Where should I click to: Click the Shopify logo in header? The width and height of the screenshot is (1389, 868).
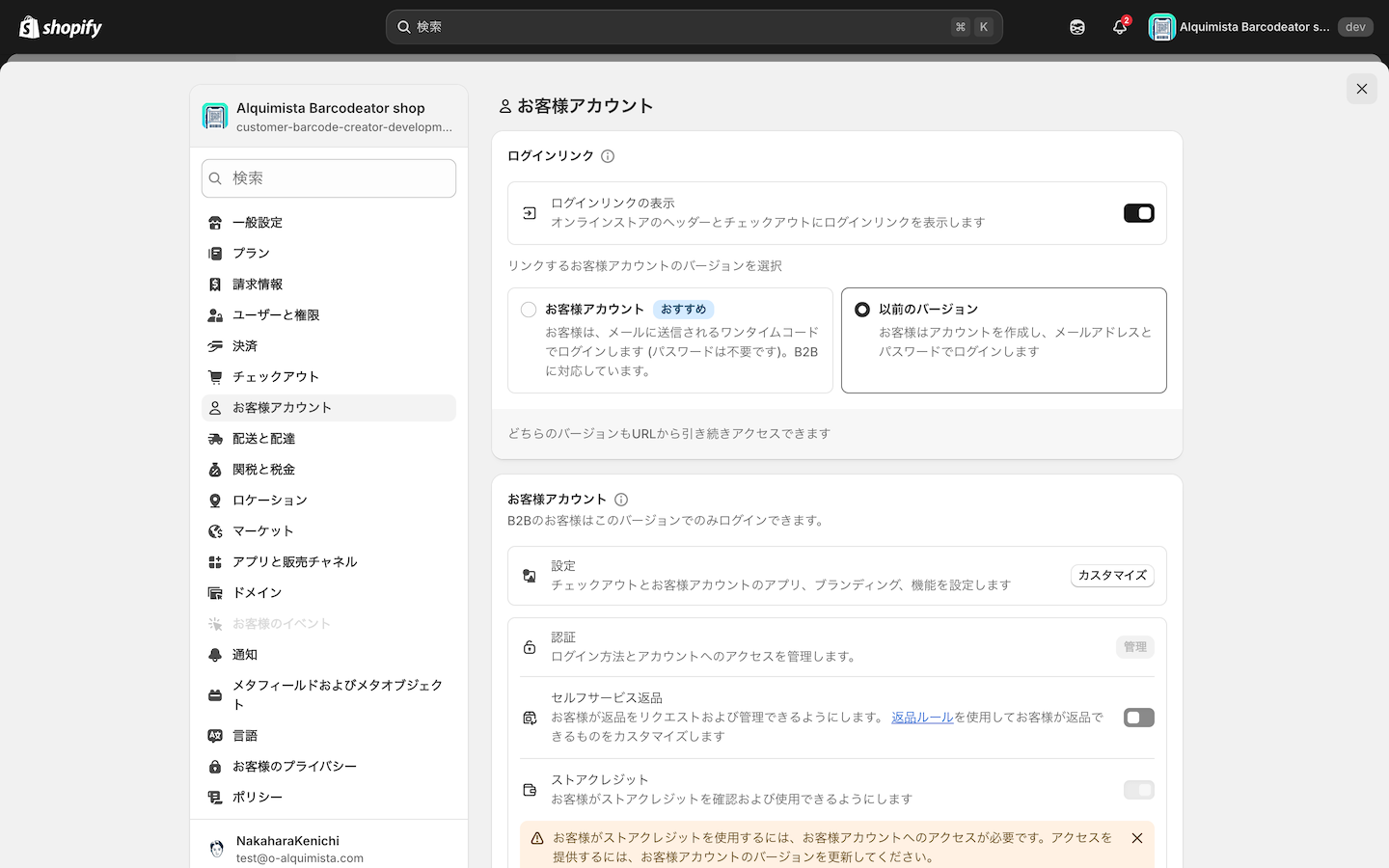(x=61, y=27)
